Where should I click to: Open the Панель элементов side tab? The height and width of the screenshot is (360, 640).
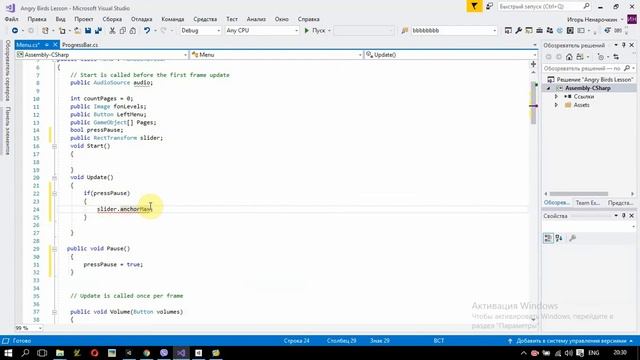pos(7,131)
